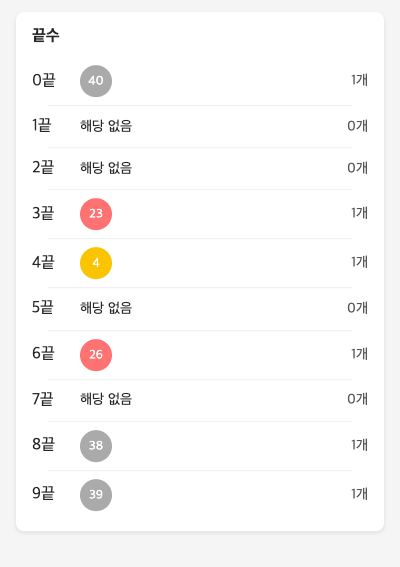This screenshot has width=400, height=567.
Task: Click the 0개 count in 7끝 row
Action: tap(358, 399)
